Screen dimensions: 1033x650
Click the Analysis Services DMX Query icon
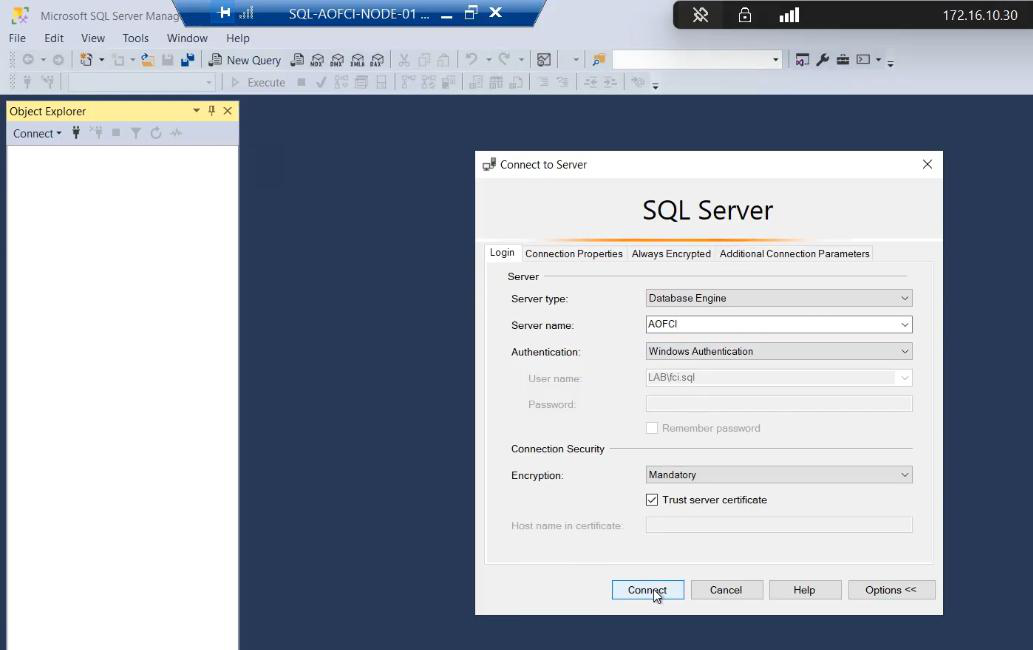click(337, 60)
